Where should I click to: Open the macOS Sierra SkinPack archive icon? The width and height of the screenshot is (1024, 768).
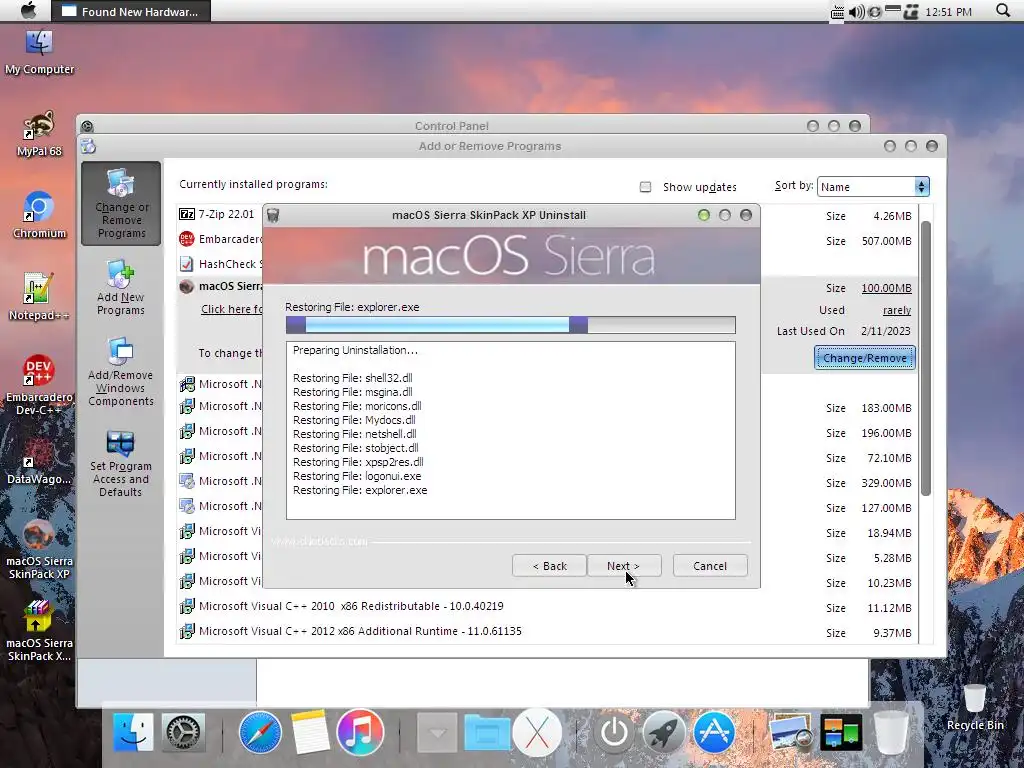tap(39, 631)
